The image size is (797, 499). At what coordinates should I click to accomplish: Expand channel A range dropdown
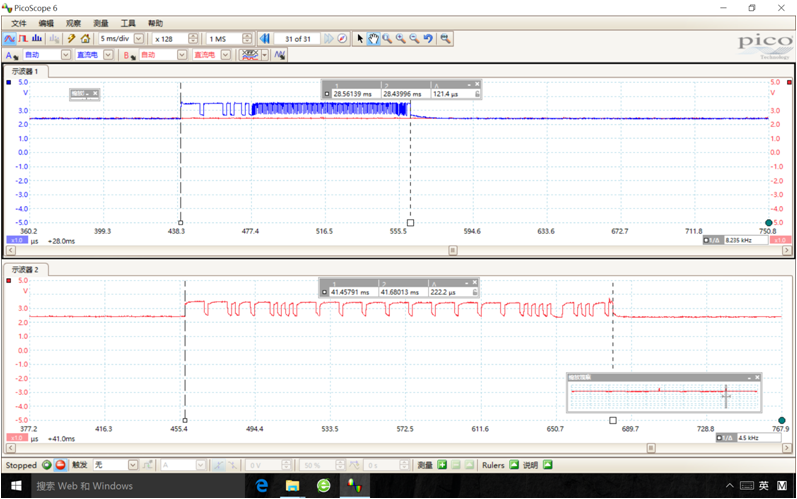pyautogui.click(x=66, y=55)
